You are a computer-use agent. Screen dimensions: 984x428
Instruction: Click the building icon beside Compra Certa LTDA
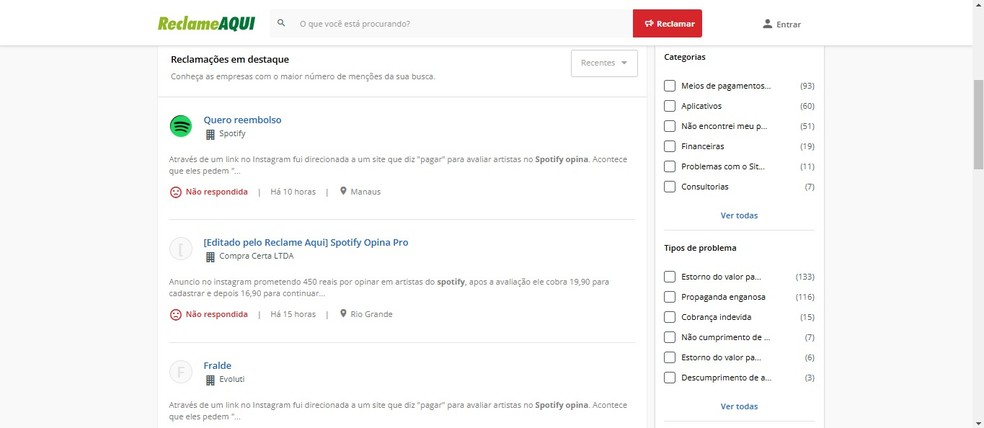click(210, 257)
